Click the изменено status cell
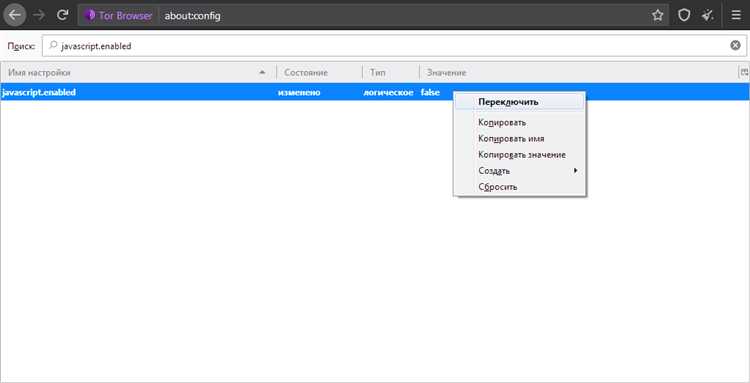750x383 pixels. [299, 92]
